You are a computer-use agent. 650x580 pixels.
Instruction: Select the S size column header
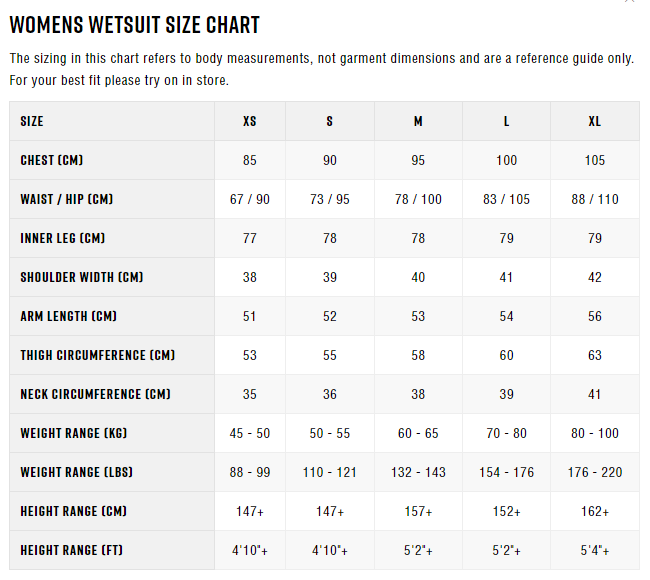point(330,121)
